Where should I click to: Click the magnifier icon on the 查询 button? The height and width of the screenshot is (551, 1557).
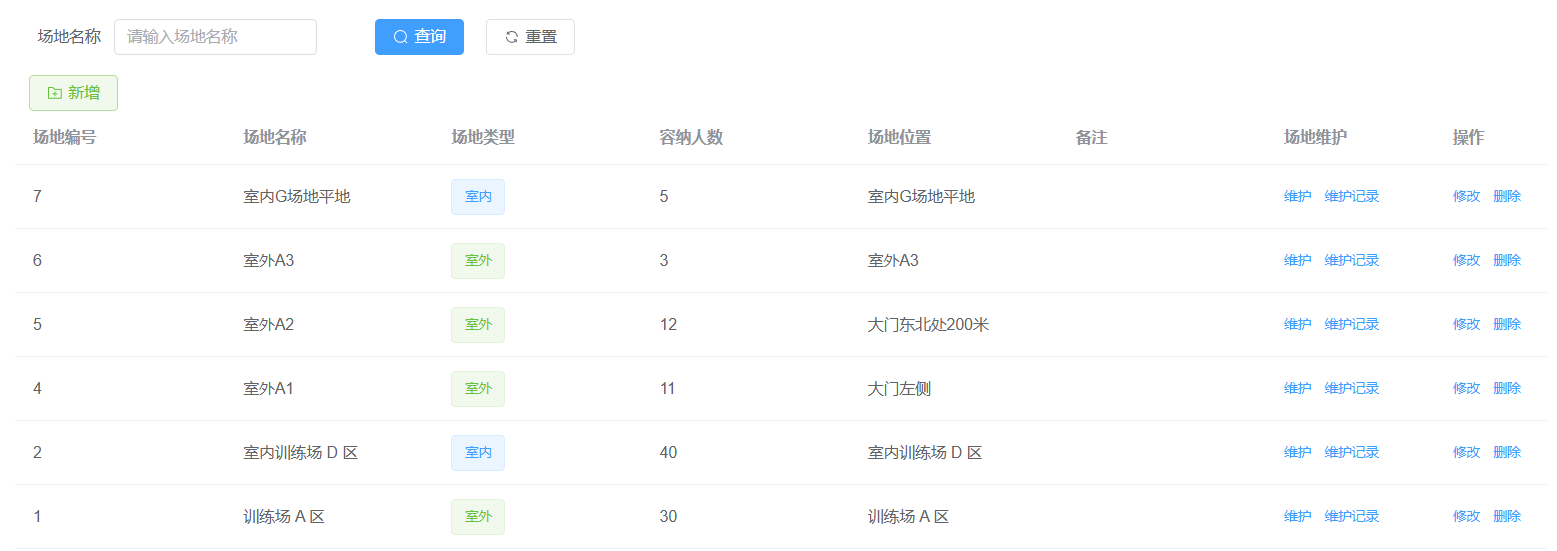400,37
